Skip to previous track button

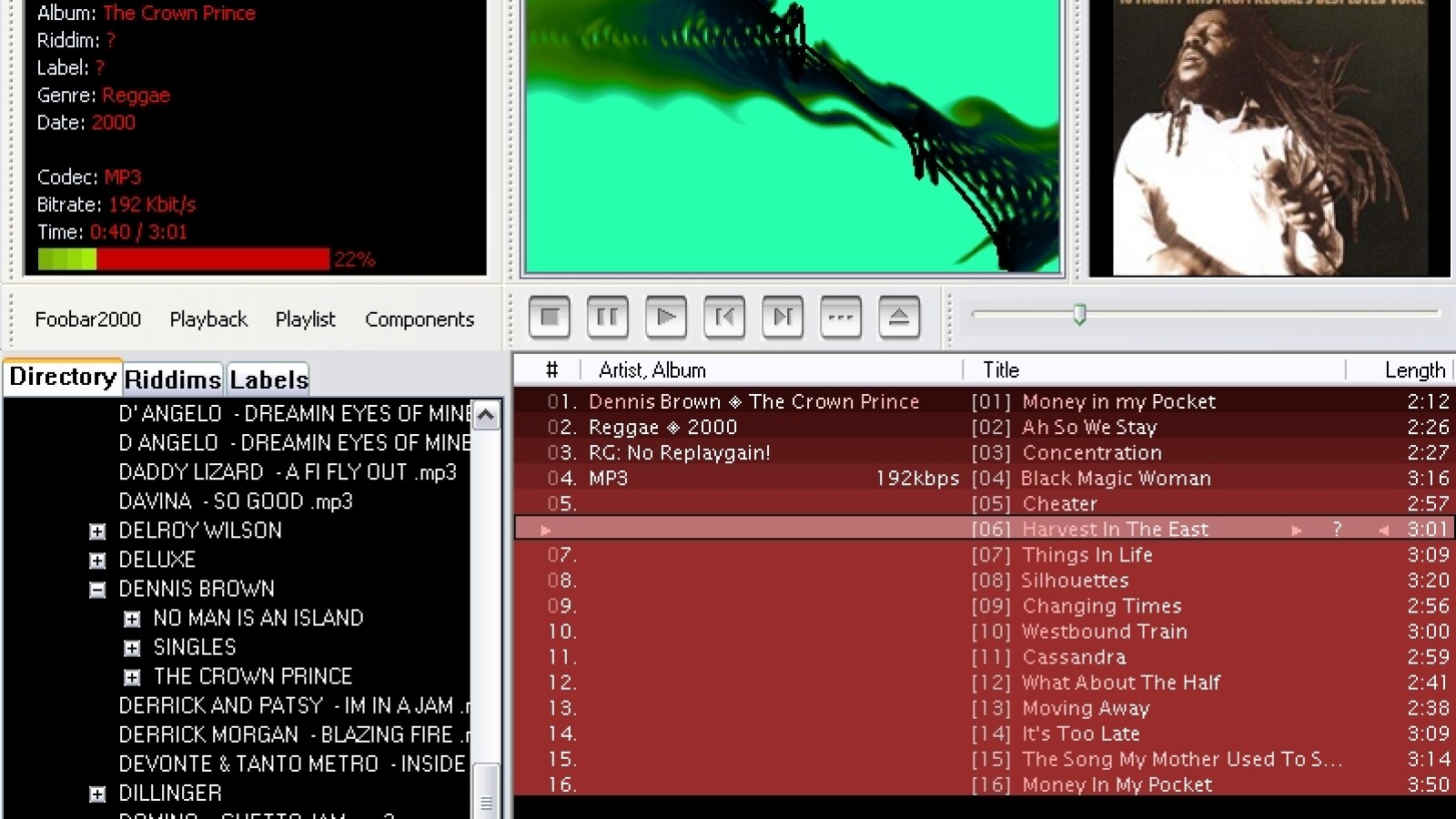tap(724, 317)
